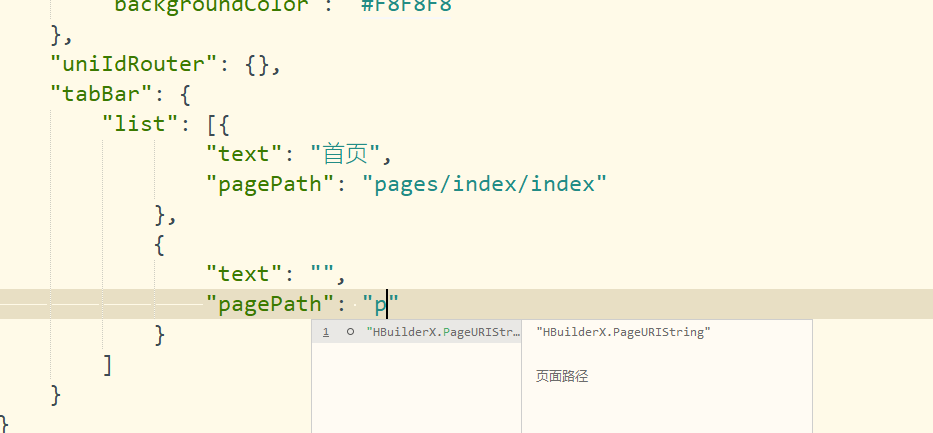933x433 pixels.
Task: Click the circle icon in the suggestion row
Action: point(350,332)
